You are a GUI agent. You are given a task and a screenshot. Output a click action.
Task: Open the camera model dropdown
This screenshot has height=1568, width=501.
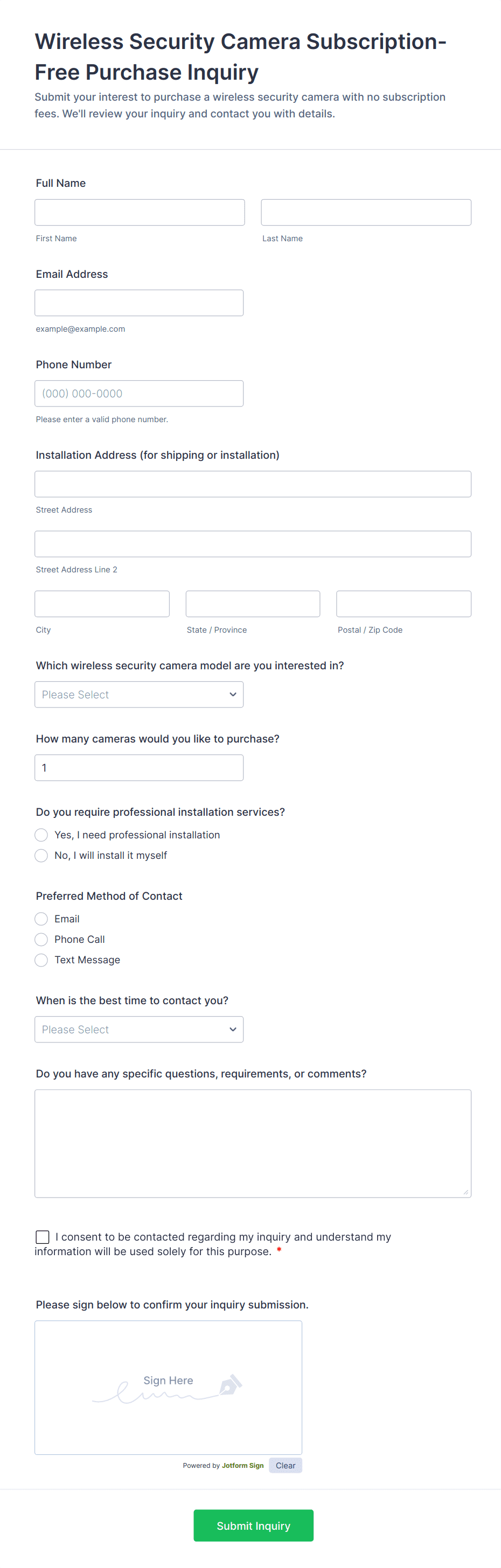(139, 695)
